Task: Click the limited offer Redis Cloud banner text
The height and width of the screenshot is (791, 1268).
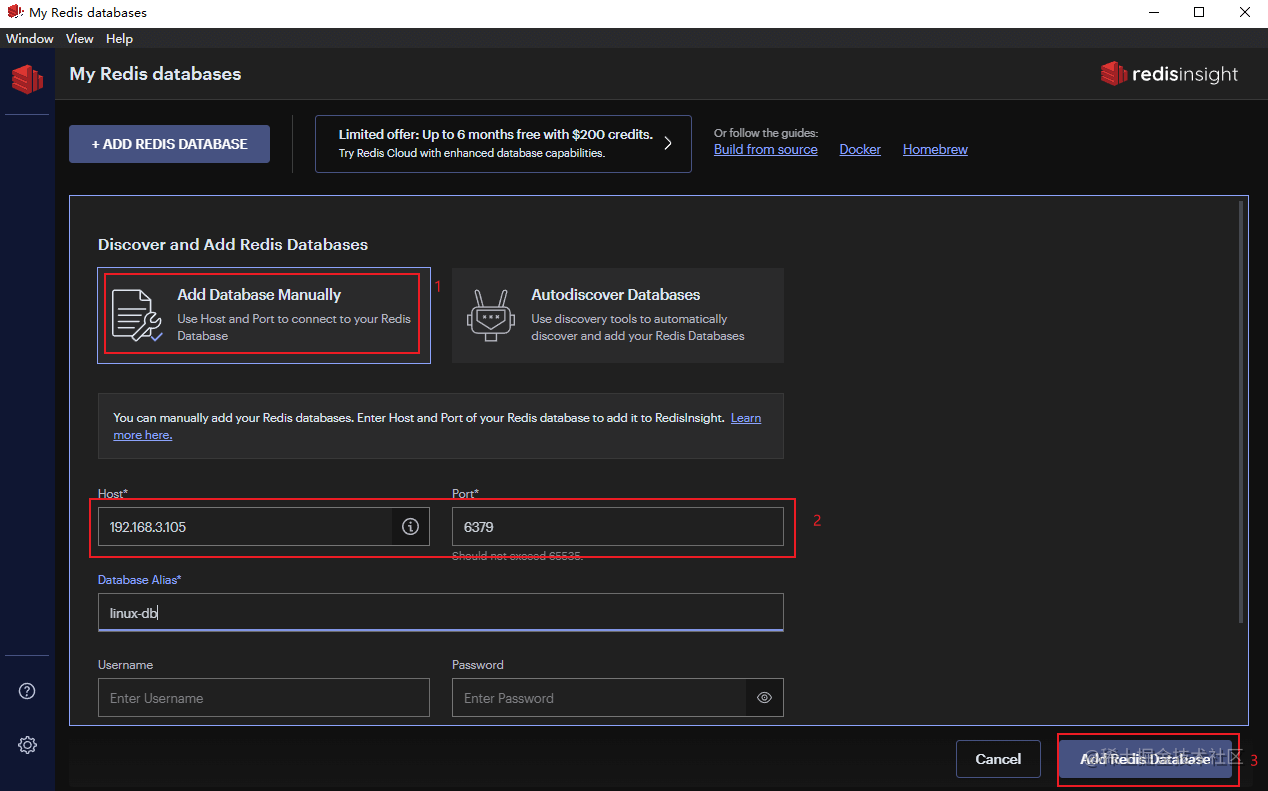Action: click(495, 144)
